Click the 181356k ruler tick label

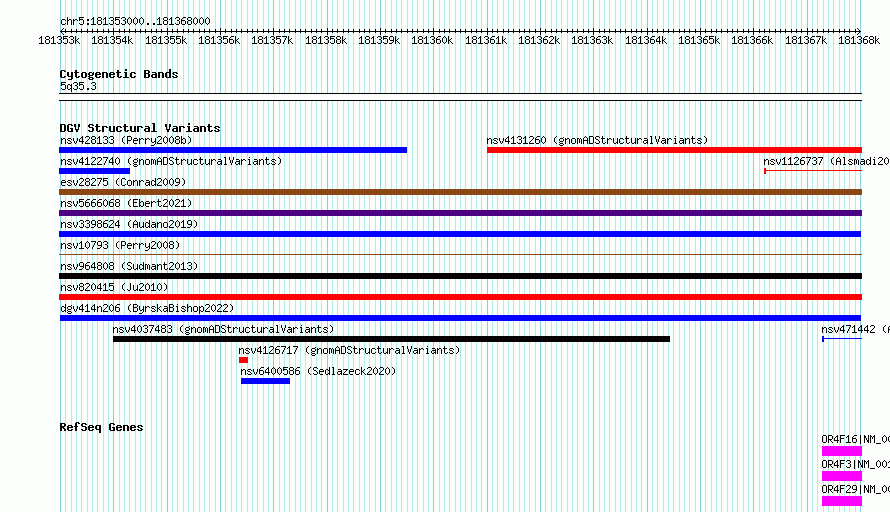[x=219, y=40]
